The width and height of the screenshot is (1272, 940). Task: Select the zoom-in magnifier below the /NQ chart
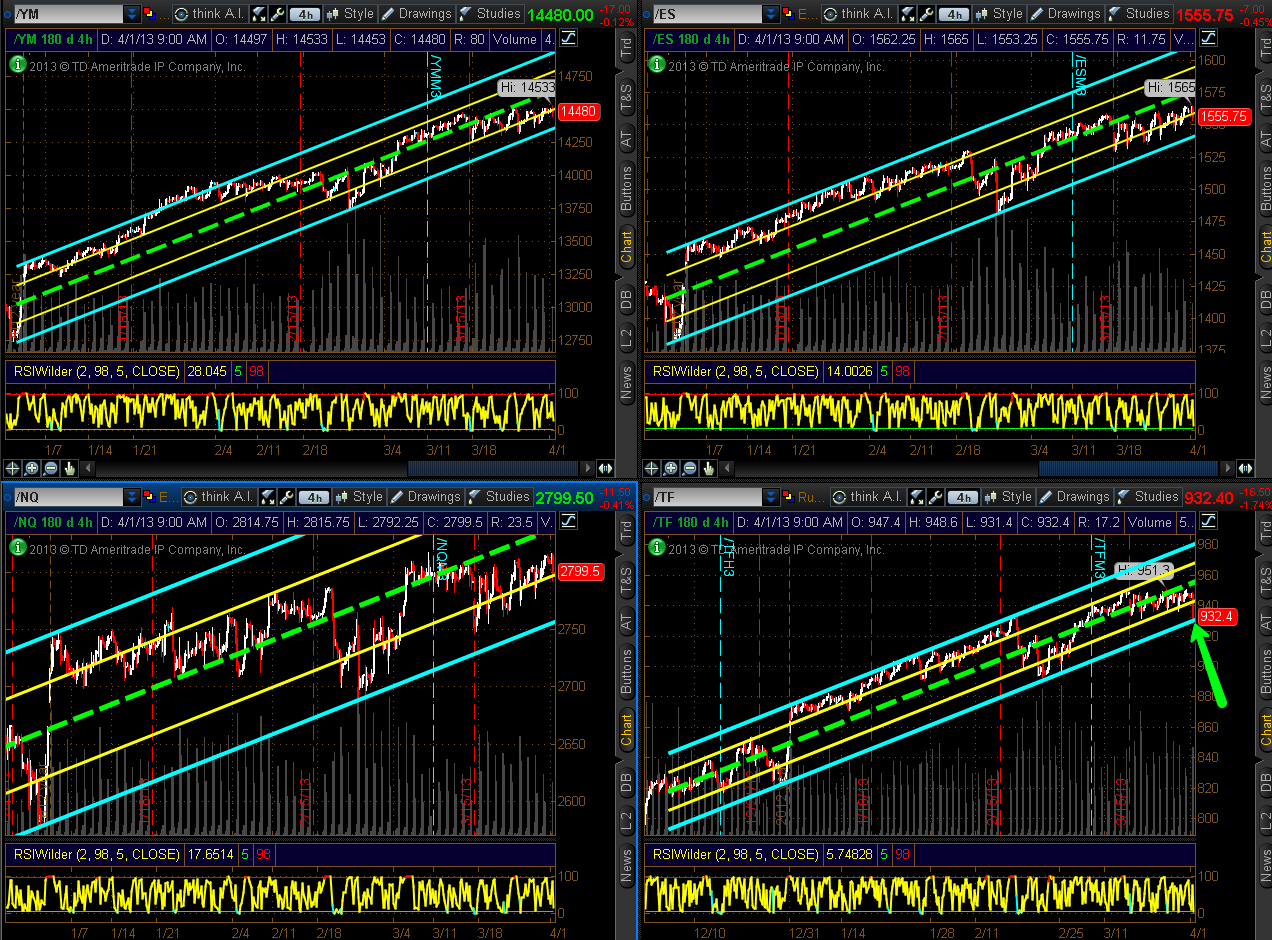pos(31,938)
